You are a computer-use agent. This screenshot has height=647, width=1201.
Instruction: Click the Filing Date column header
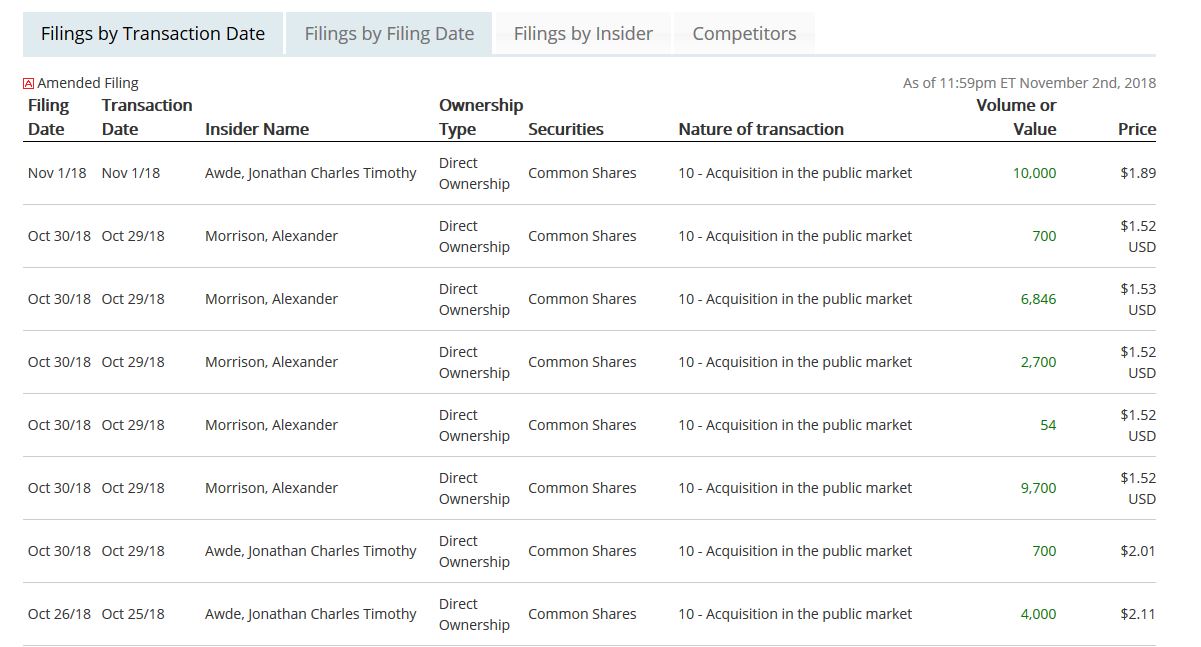pyautogui.click(x=48, y=117)
